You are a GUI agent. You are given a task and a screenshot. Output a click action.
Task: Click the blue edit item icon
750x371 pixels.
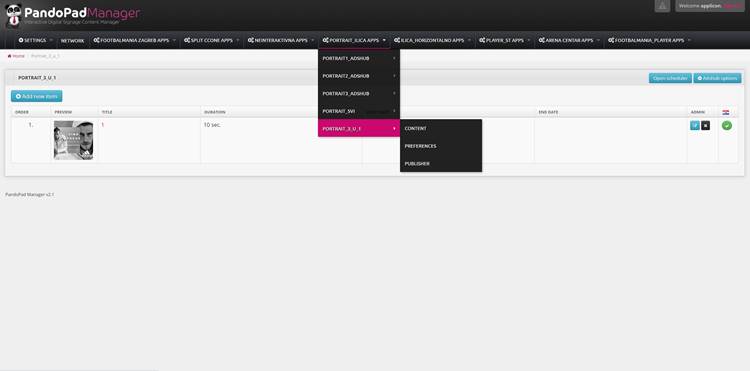[695, 125]
